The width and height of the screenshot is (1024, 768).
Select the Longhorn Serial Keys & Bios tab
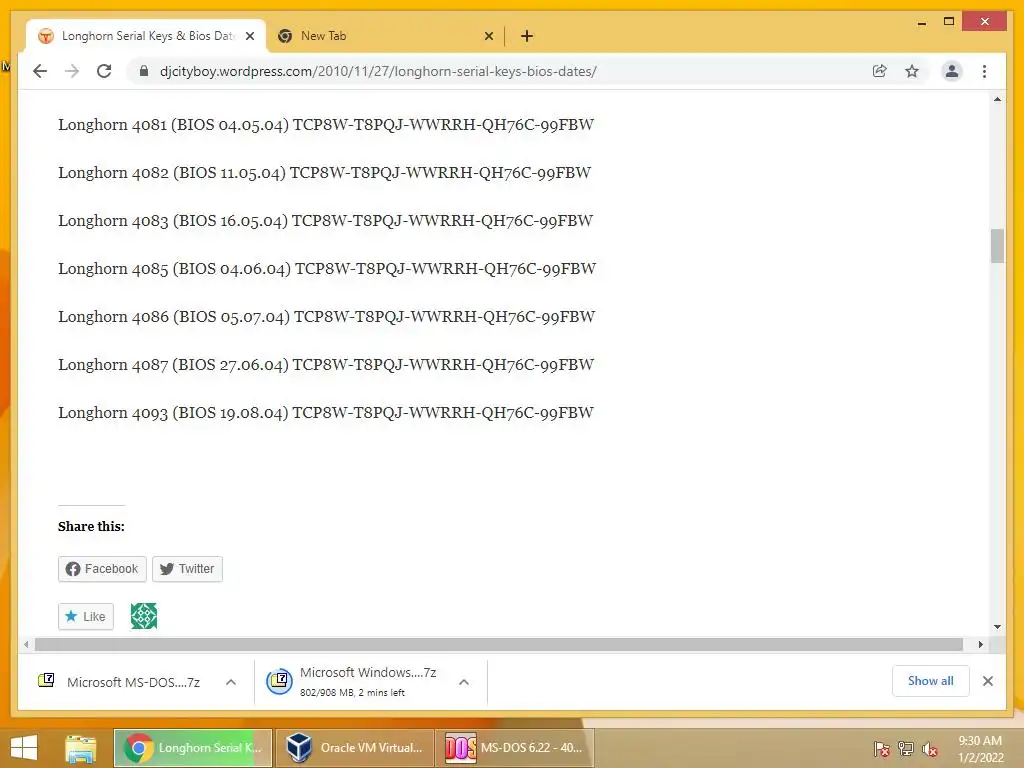pyautogui.click(x=146, y=36)
